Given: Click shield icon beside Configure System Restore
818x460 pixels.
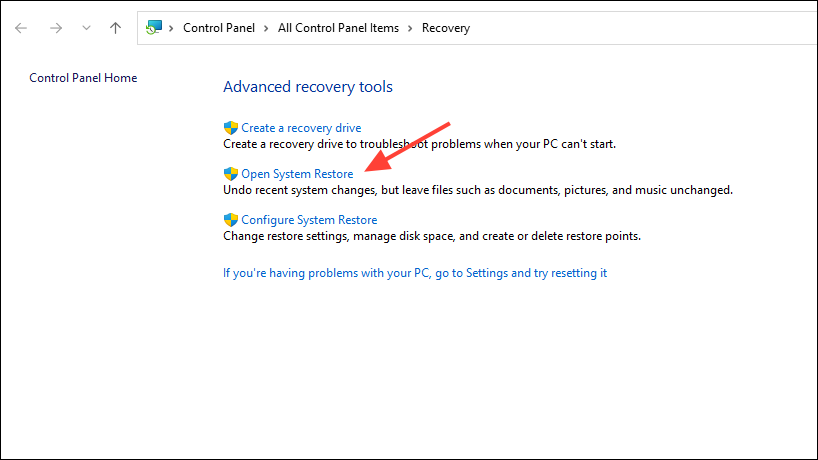Looking at the screenshot, I should 231,220.
